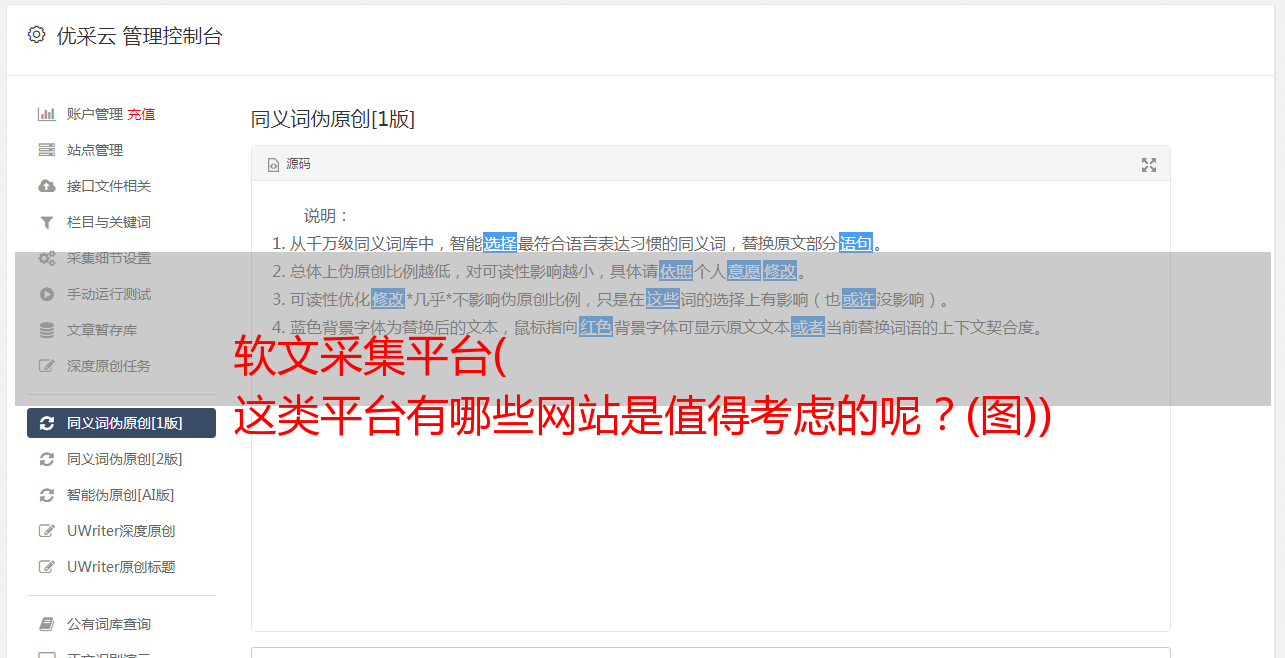Click the 栏目与关键词 filter icon
Screen dimensions: 1285x658
(46, 222)
